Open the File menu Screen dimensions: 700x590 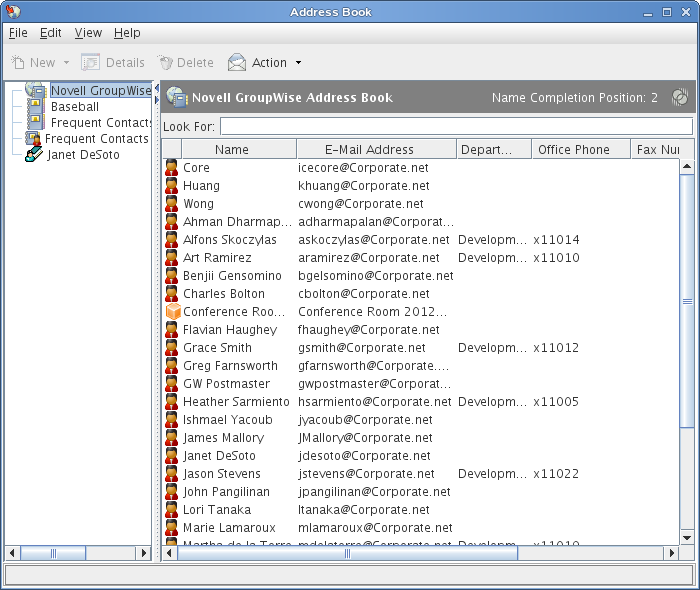click(x=18, y=33)
